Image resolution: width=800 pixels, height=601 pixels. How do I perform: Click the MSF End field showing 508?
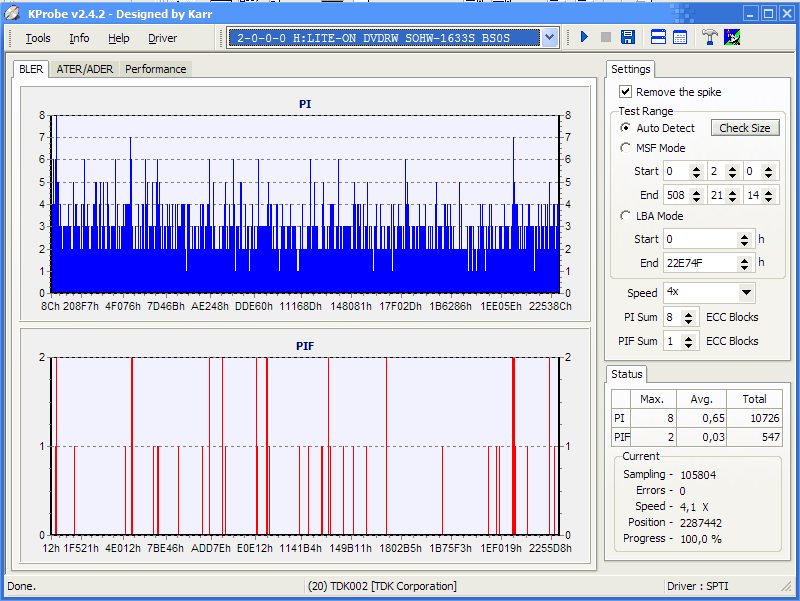pos(677,195)
